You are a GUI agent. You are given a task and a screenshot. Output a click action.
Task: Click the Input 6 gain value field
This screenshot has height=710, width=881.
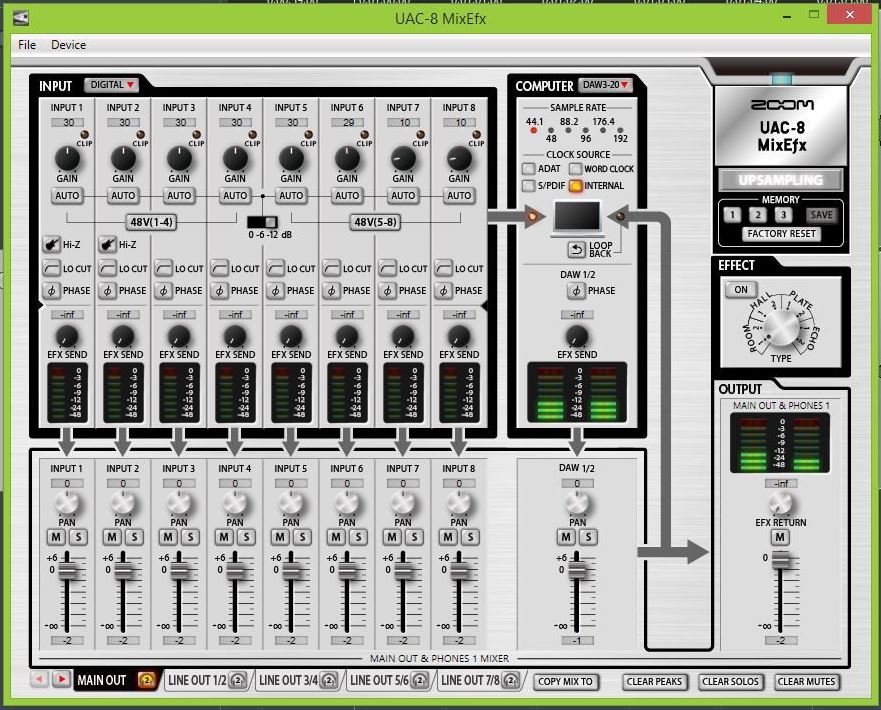click(x=348, y=122)
